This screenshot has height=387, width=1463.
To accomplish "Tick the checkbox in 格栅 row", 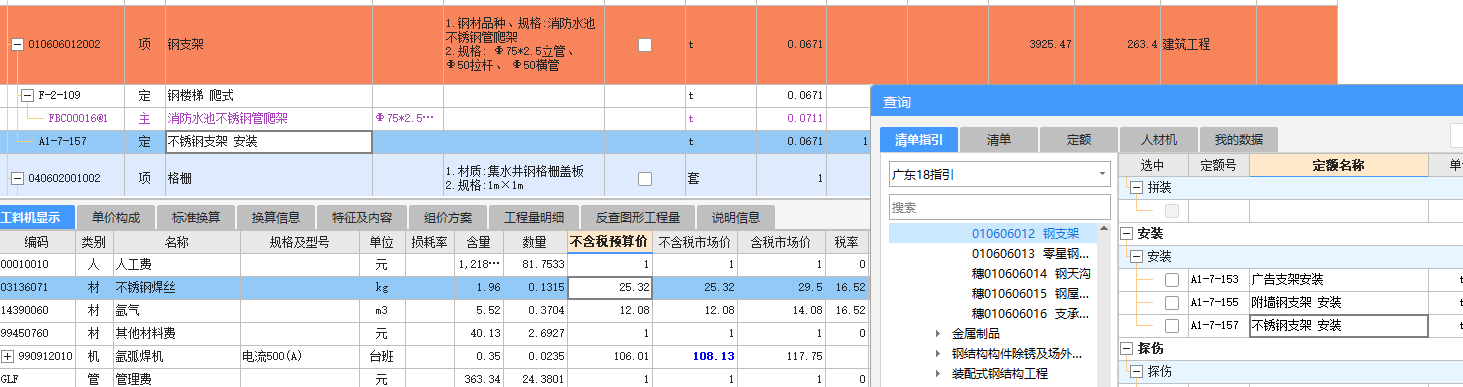I will (x=645, y=178).
